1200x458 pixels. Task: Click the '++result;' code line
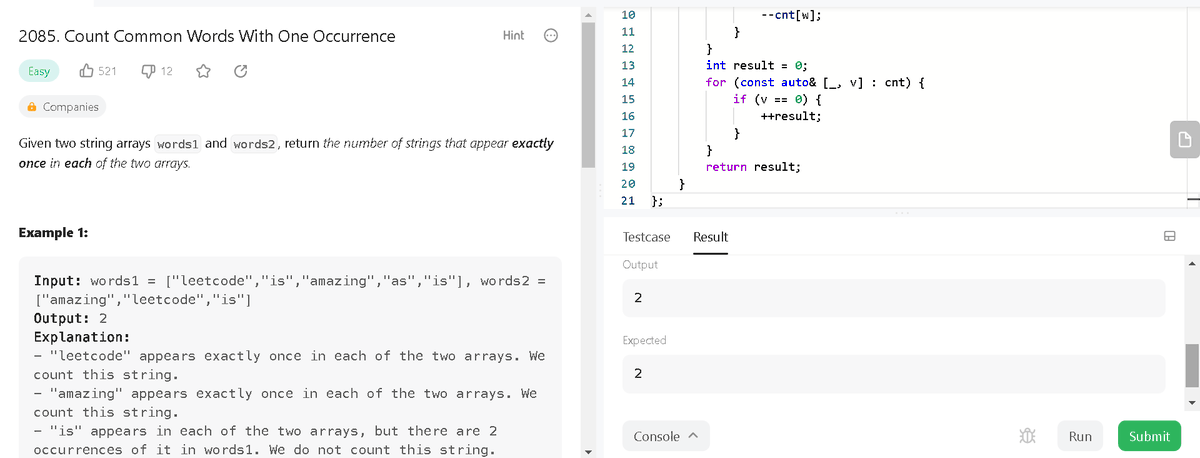click(791, 116)
